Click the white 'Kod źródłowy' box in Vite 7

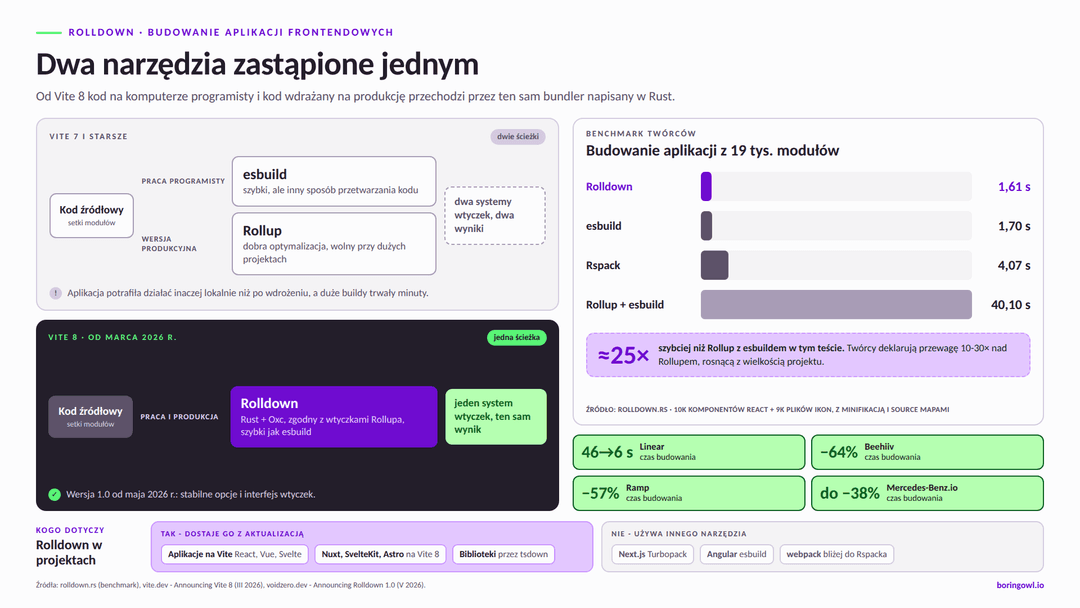pos(92,216)
